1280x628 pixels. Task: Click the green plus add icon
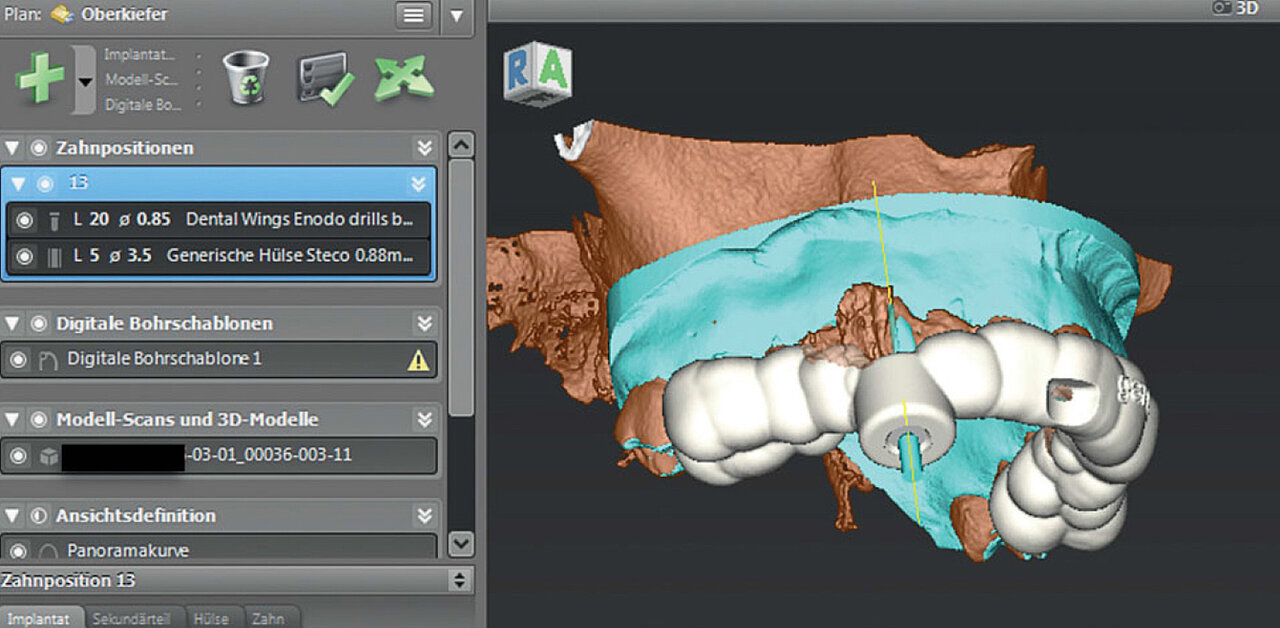(40, 78)
